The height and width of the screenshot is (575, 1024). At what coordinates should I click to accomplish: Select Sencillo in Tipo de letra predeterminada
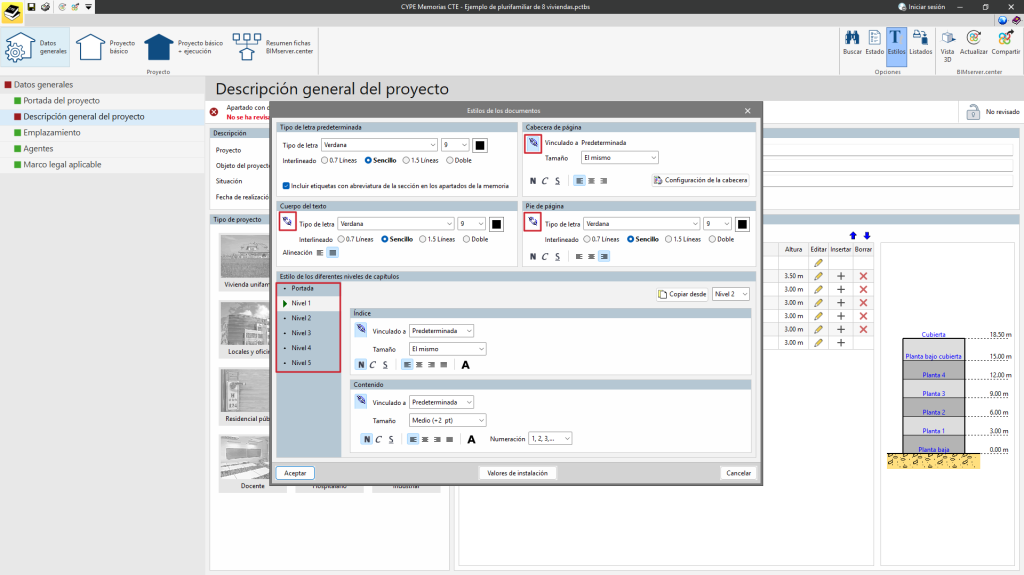pos(380,160)
